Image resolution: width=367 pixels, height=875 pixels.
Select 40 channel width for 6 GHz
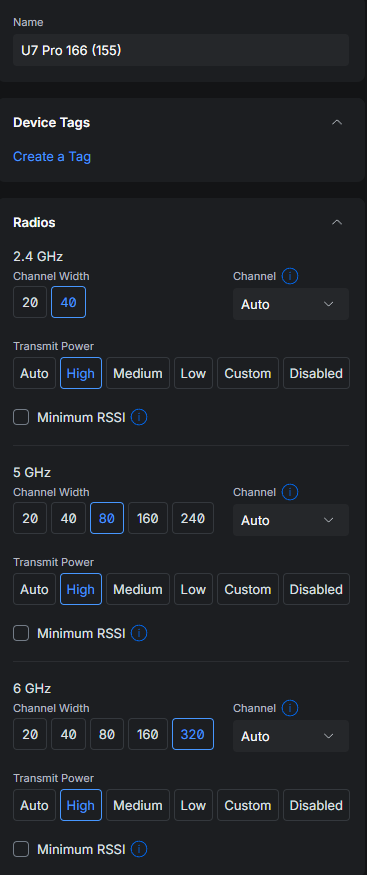coord(69,734)
